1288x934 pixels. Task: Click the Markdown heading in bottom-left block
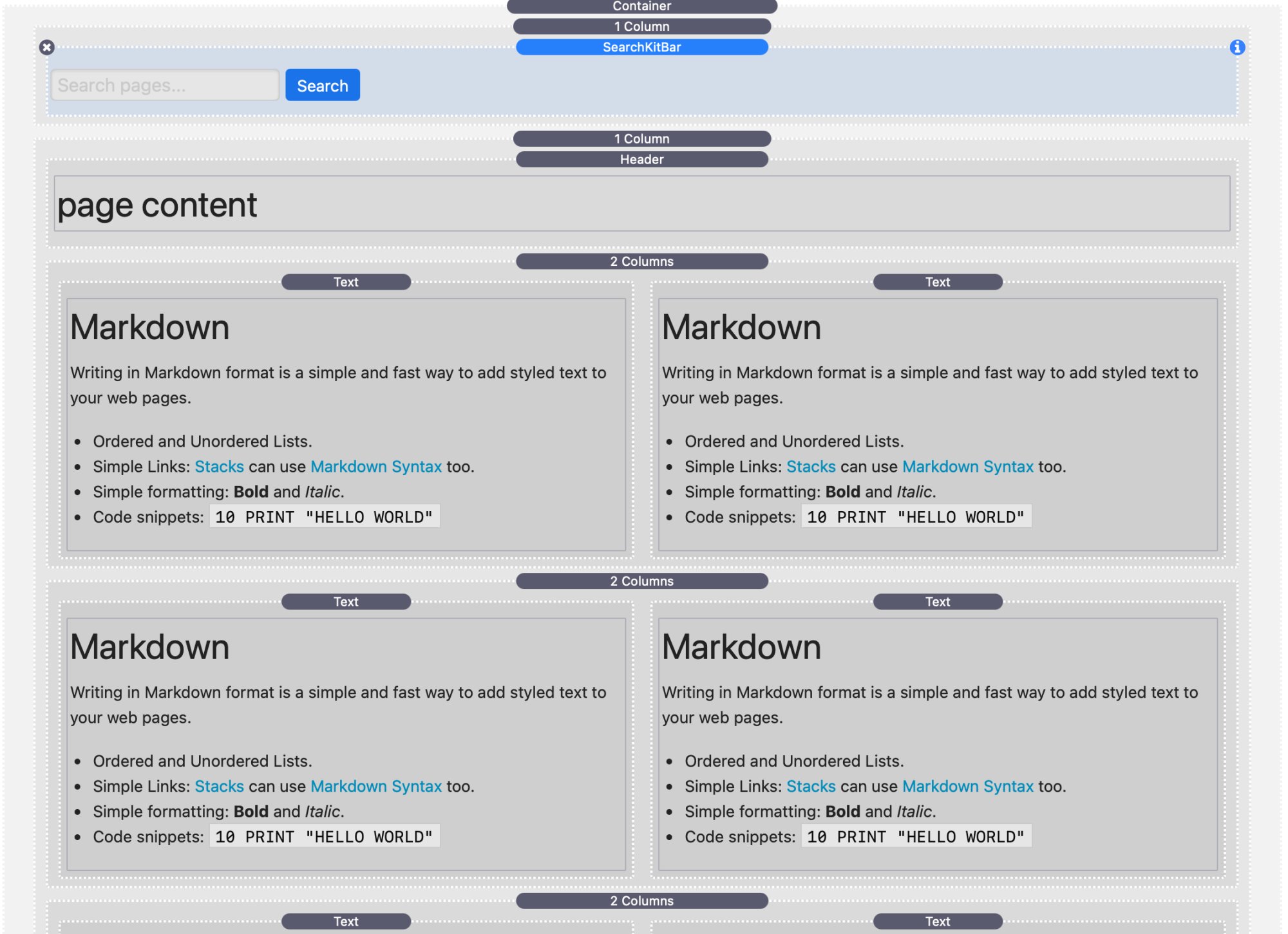click(x=149, y=647)
